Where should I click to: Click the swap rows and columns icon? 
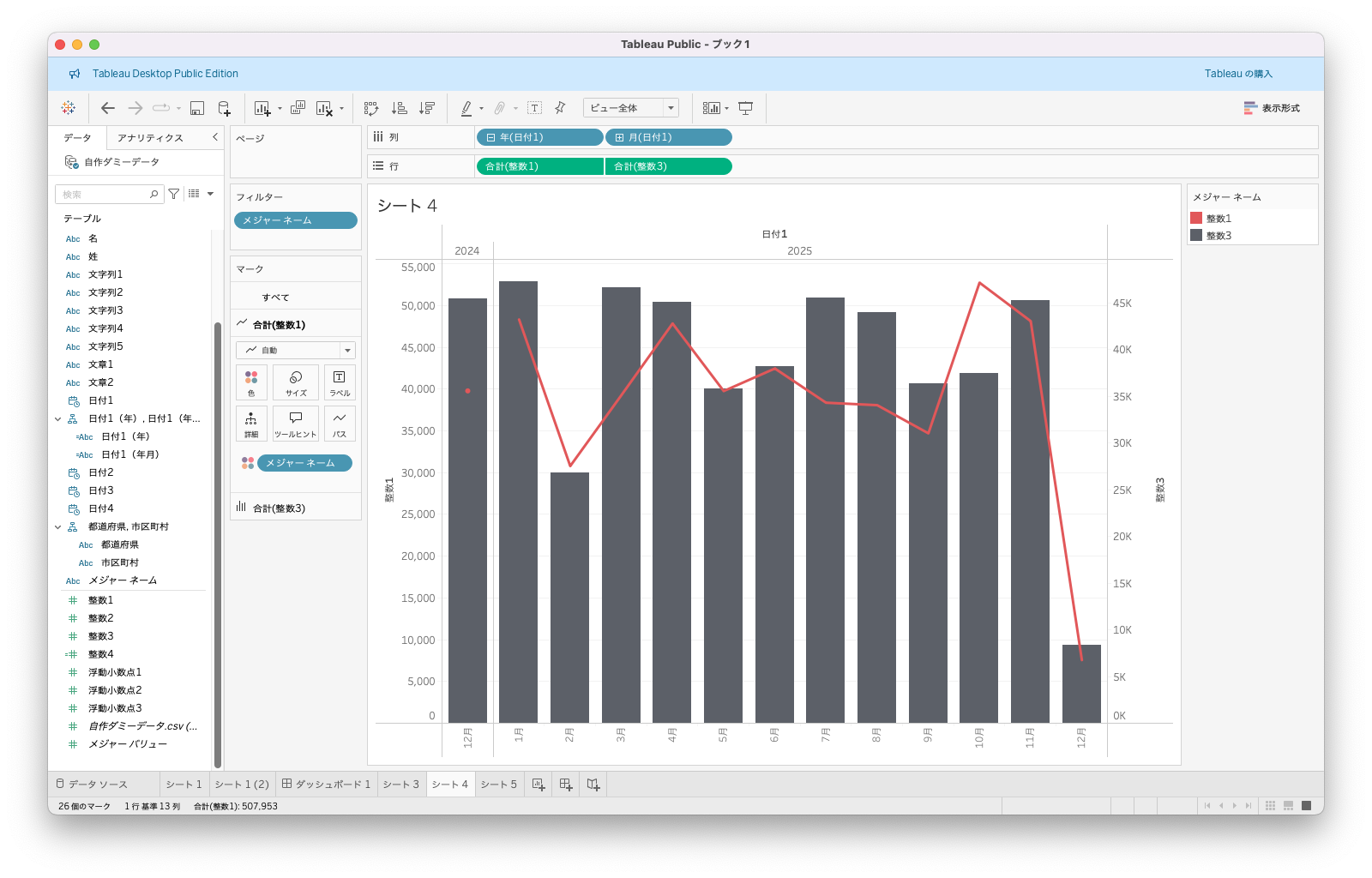click(371, 108)
